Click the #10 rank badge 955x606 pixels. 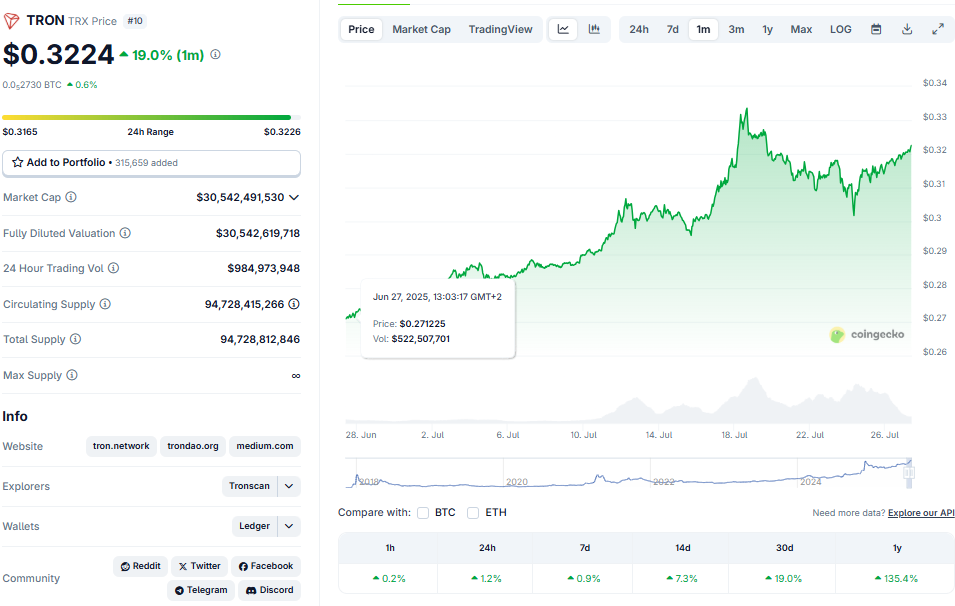(x=135, y=21)
